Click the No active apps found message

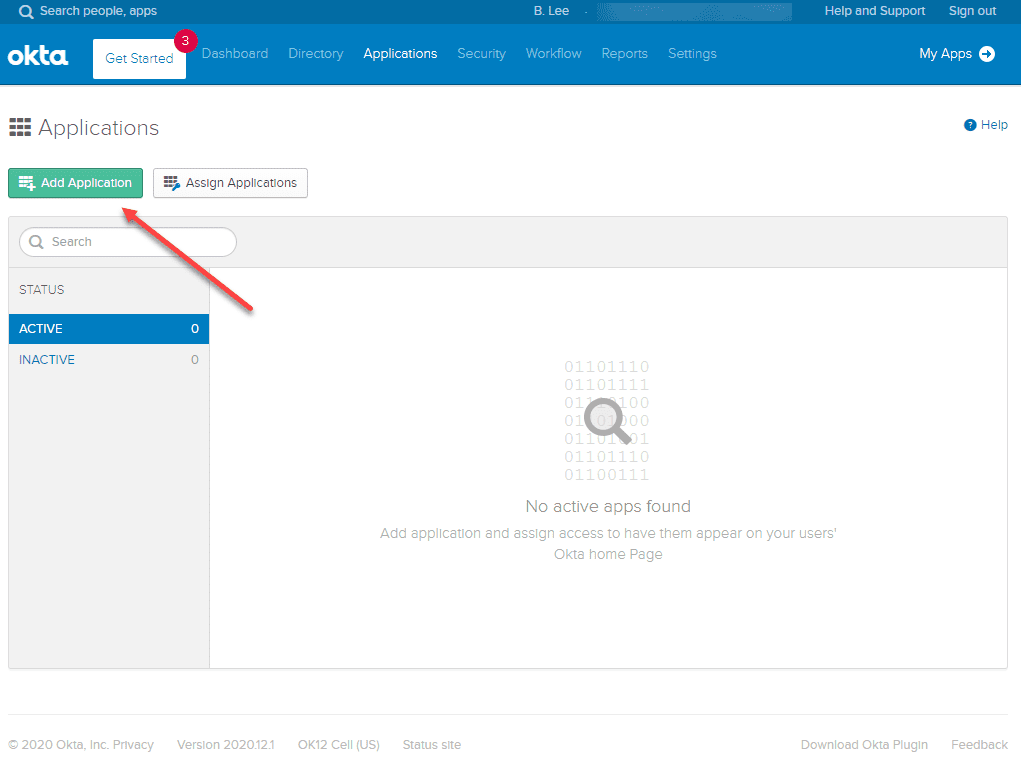pos(608,507)
